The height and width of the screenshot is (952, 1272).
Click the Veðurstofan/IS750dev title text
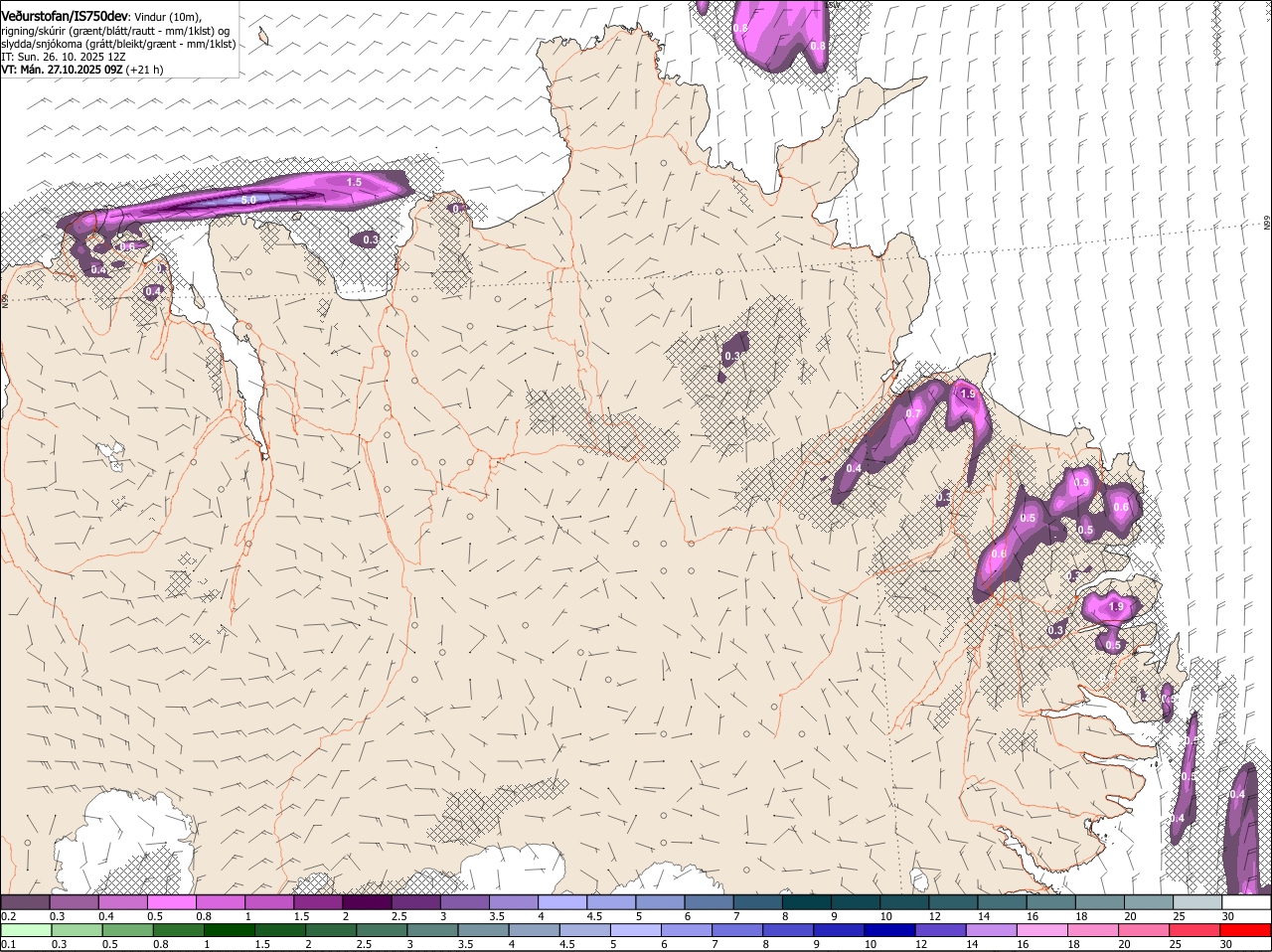(64, 16)
